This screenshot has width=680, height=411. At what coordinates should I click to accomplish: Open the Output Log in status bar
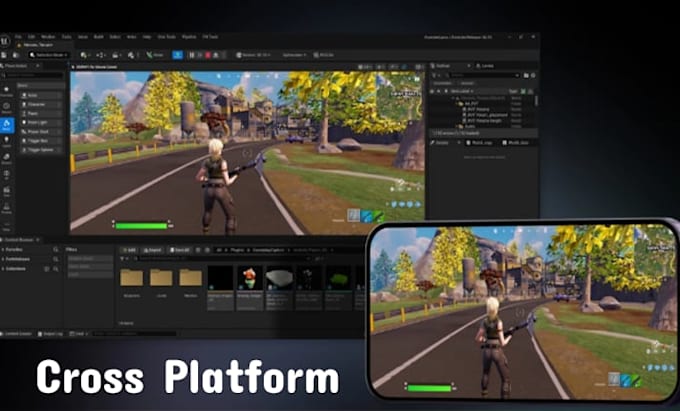tap(51, 334)
